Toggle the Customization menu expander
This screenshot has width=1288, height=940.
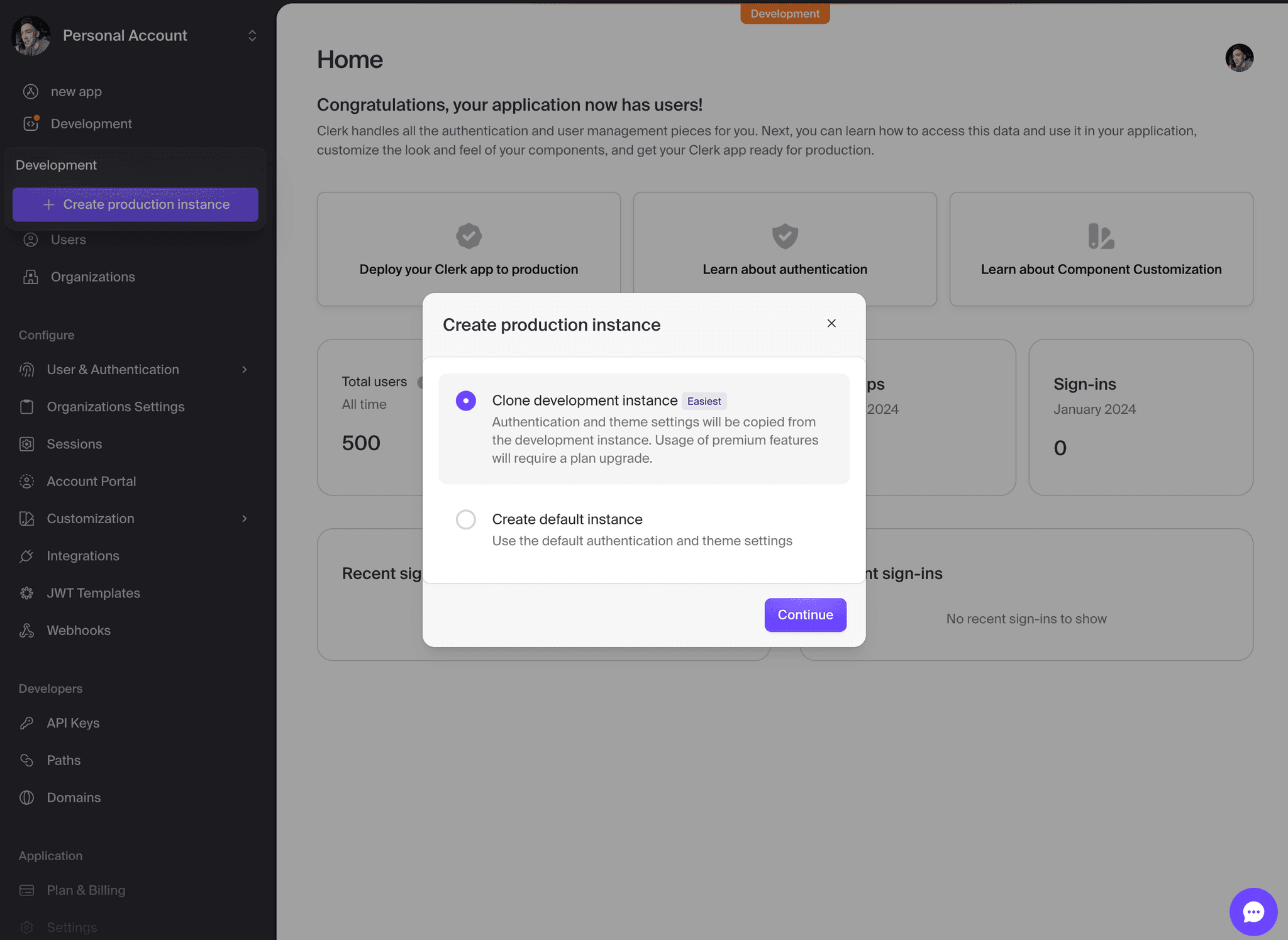point(243,518)
